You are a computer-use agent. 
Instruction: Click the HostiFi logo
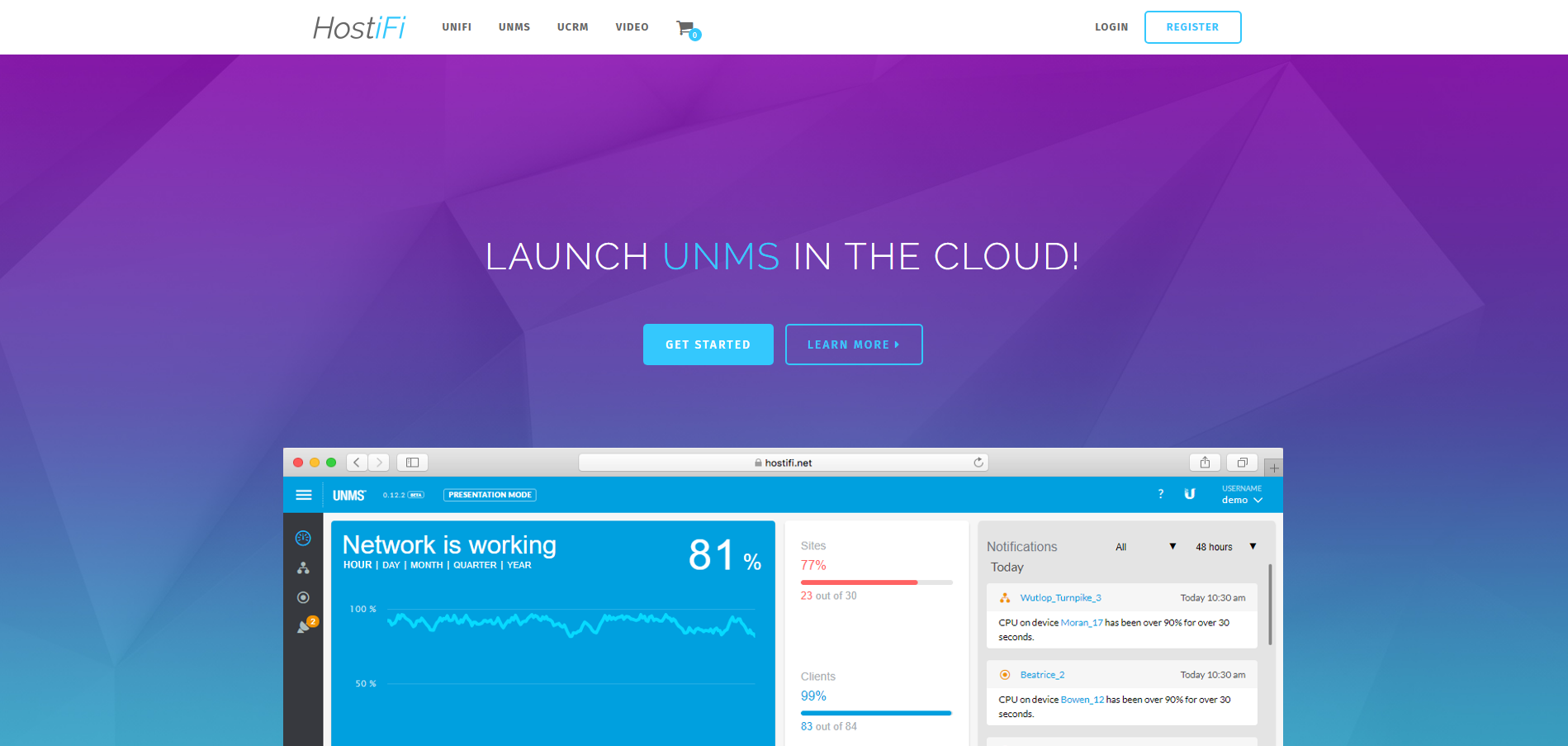(359, 28)
